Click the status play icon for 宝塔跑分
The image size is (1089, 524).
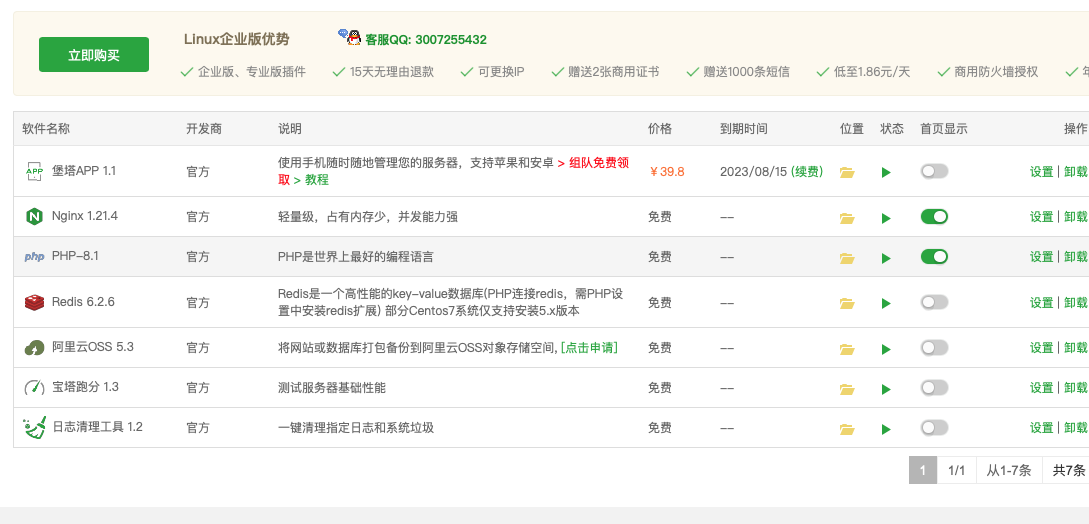(886, 389)
